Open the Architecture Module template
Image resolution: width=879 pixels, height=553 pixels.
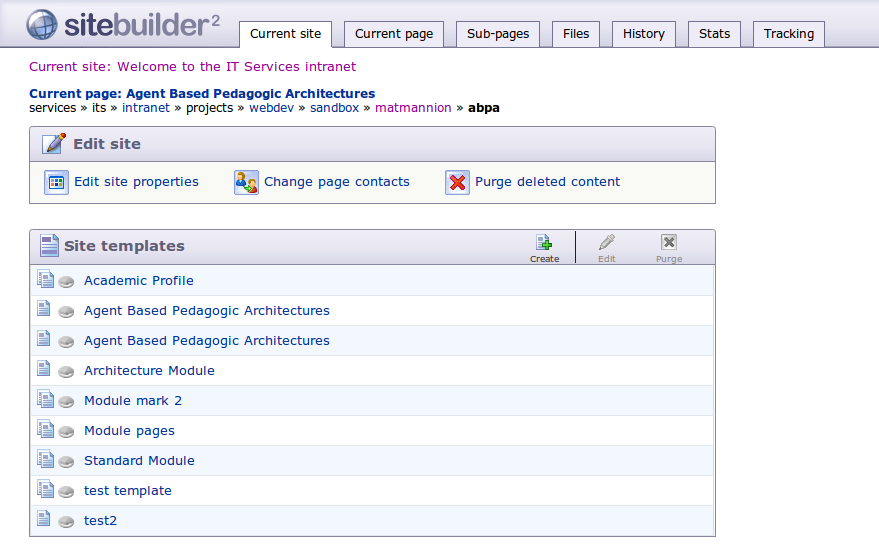149,371
